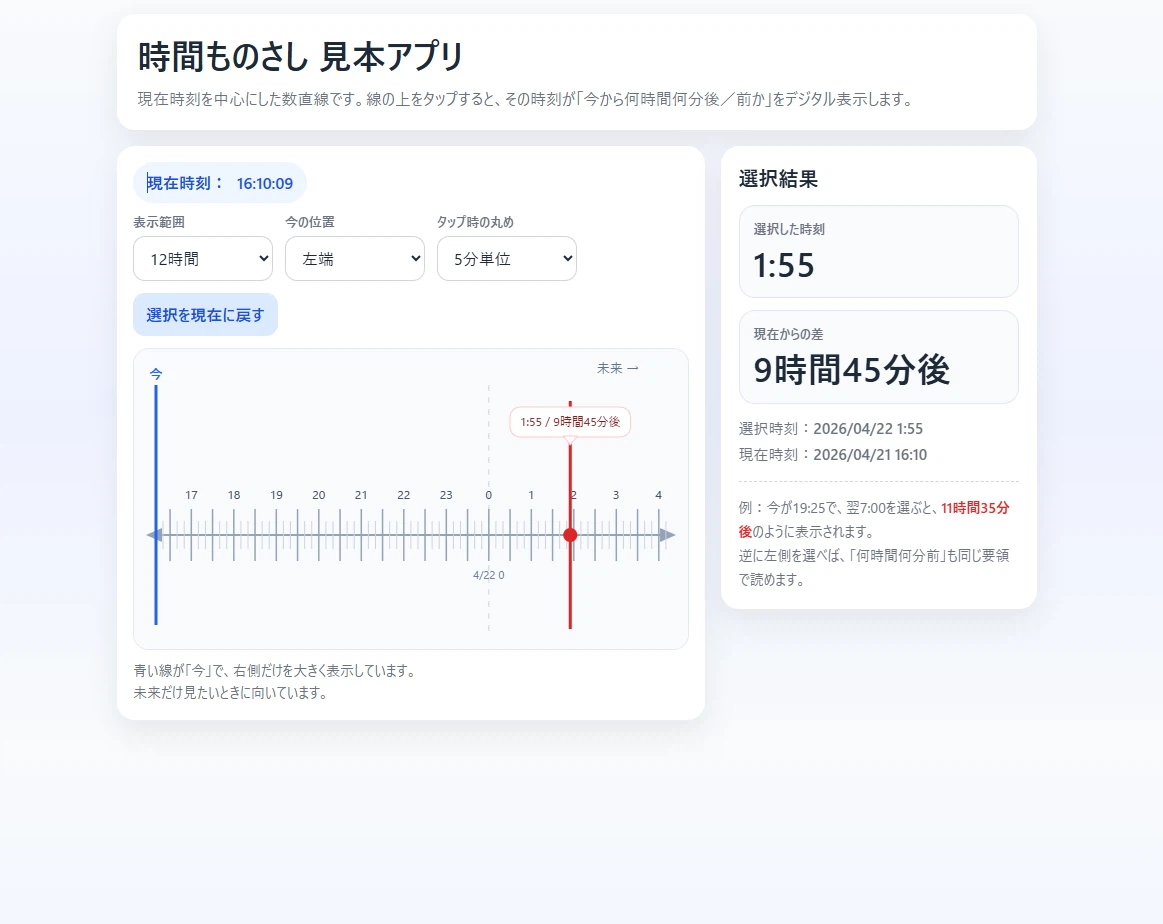The height and width of the screenshot is (924, 1163).
Task: Click the 選択結果 heading
Action: [x=778, y=179]
